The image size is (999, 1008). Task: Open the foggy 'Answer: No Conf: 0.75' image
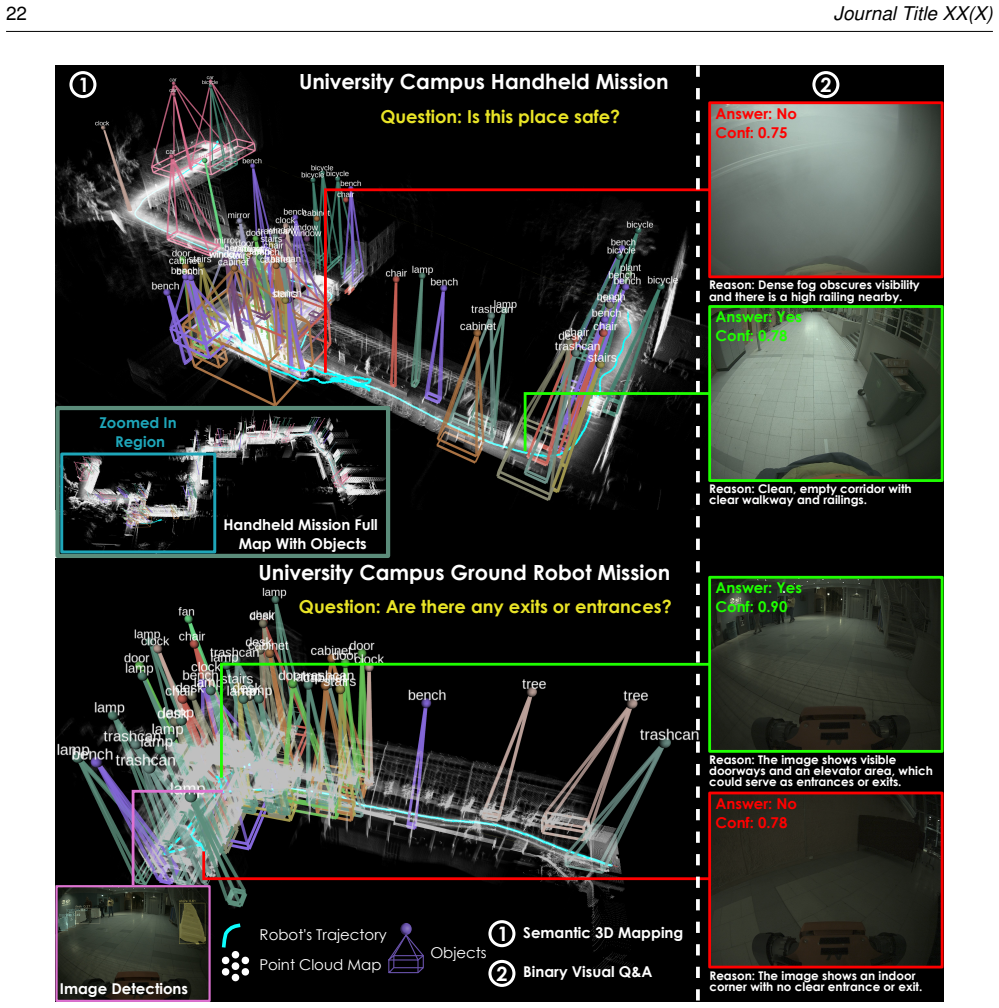click(825, 190)
